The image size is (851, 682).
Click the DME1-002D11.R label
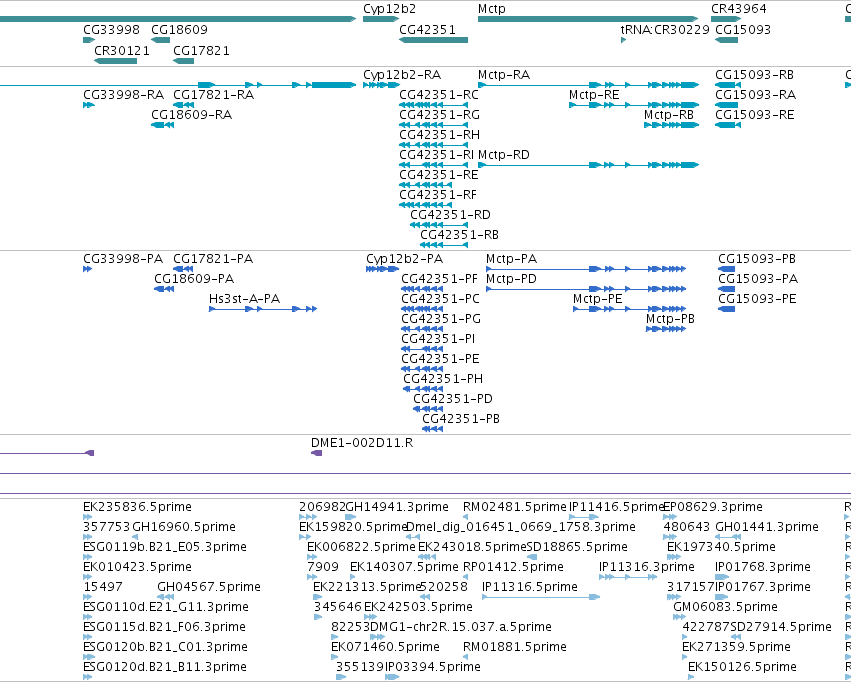coord(362,443)
